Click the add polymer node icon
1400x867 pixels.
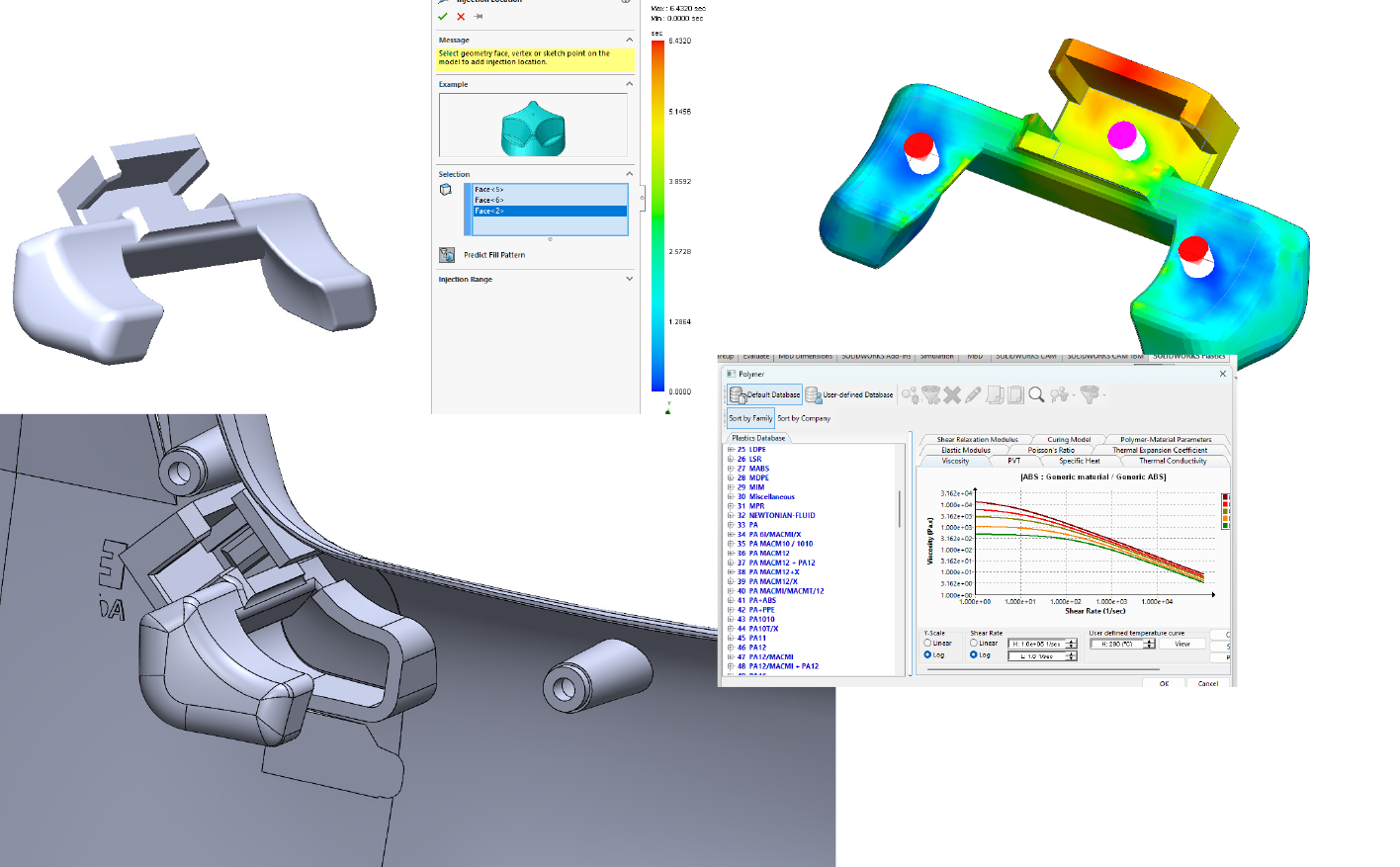[x=910, y=395]
